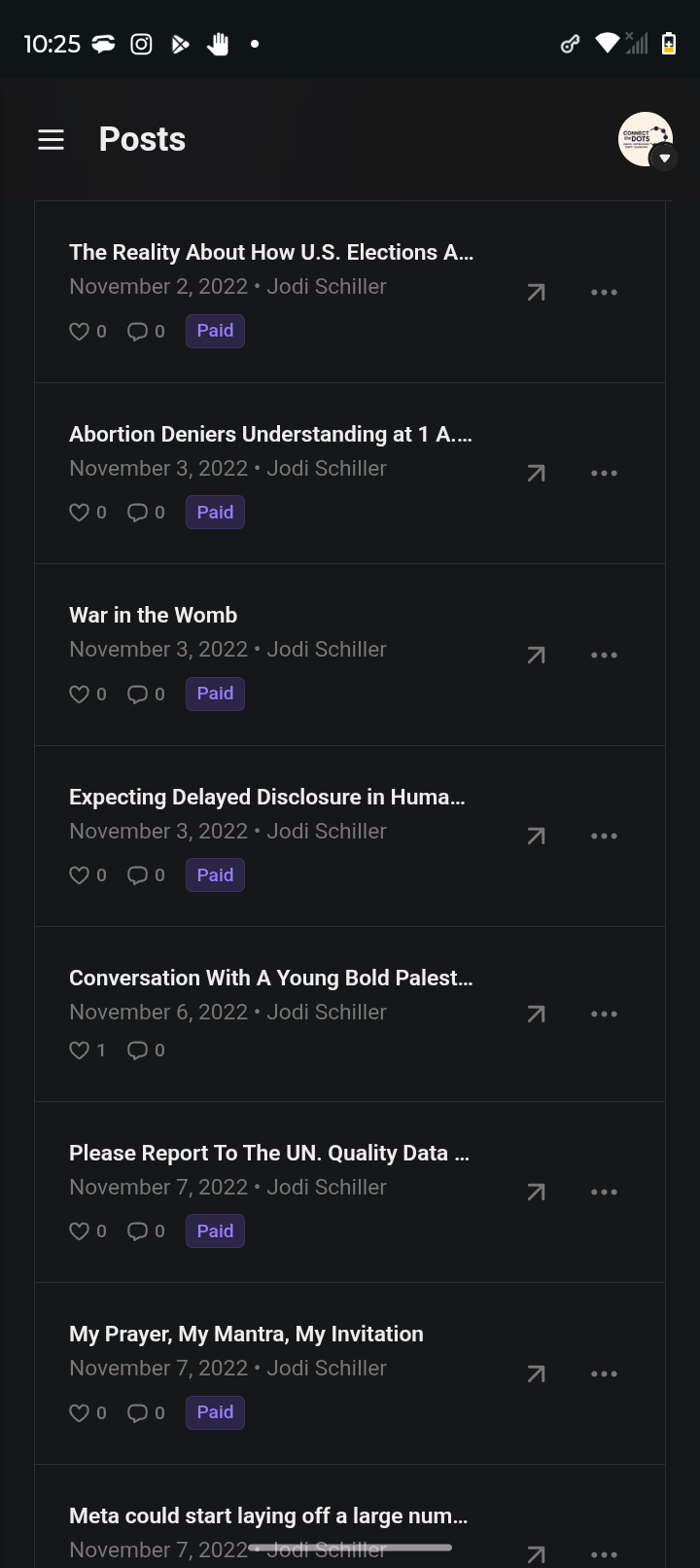This screenshot has width=700, height=1568.
Task: View comments on Young Bold Palestinian conversation
Action: pyautogui.click(x=138, y=1051)
